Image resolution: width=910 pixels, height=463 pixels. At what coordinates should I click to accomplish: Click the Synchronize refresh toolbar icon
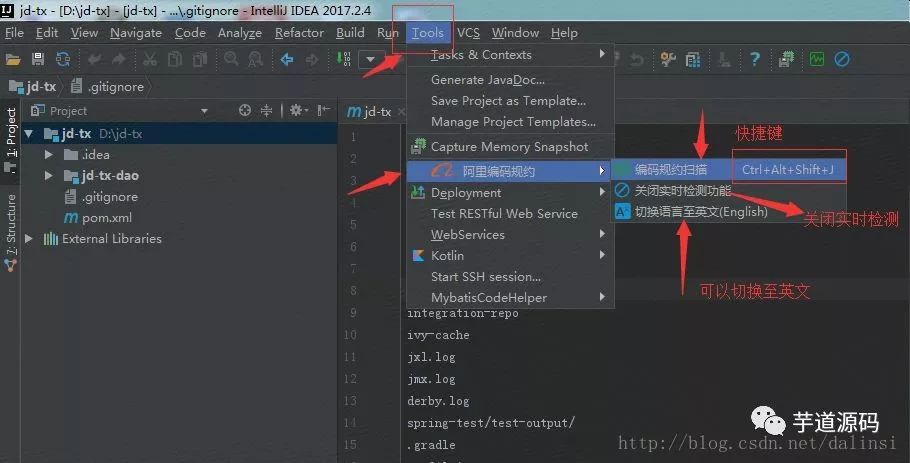coord(63,59)
